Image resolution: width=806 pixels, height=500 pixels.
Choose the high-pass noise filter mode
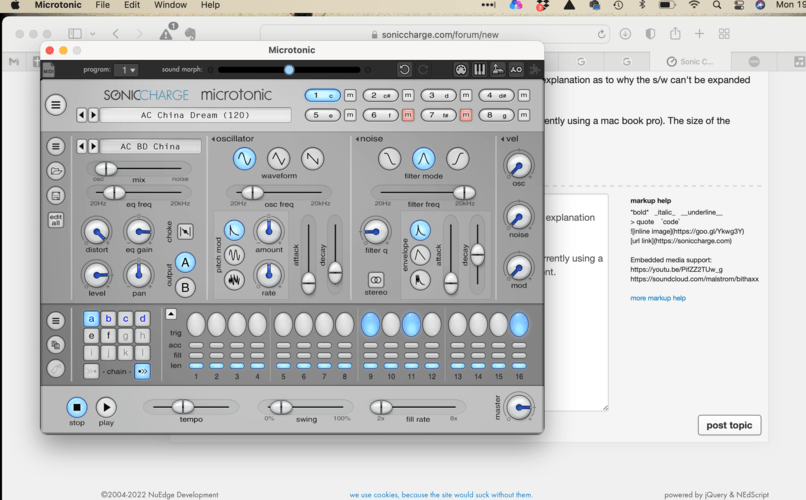click(457, 159)
